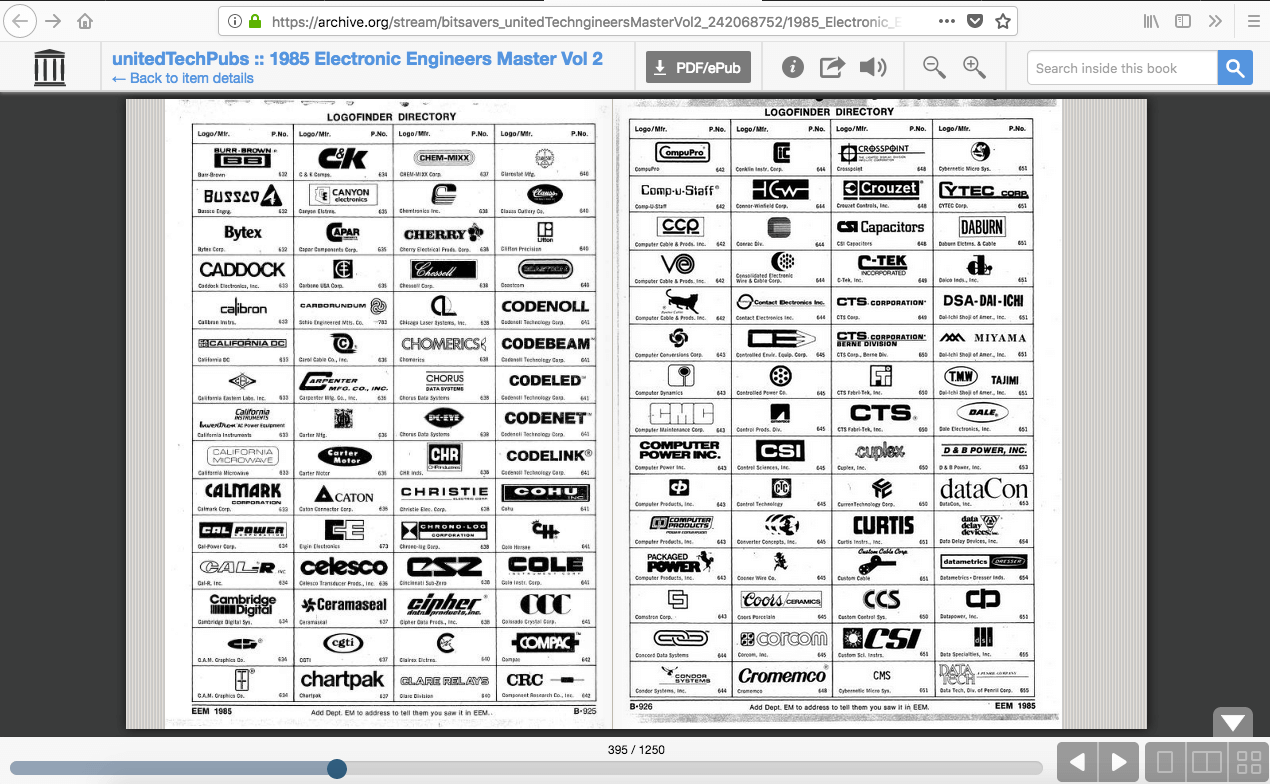
Task: Click the COMPAQ logo entry
Action: pyautogui.click(x=545, y=646)
